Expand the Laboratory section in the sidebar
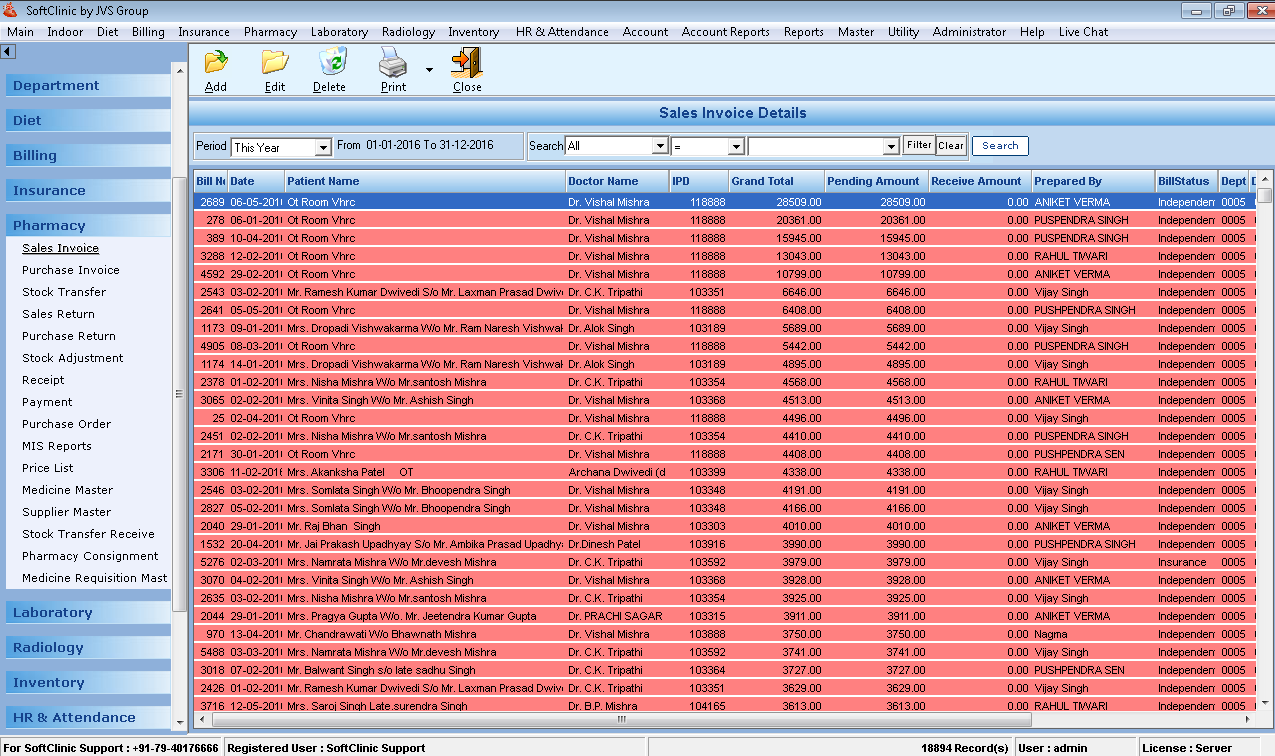Screen dimensions: 1275x756 pos(53,612)
